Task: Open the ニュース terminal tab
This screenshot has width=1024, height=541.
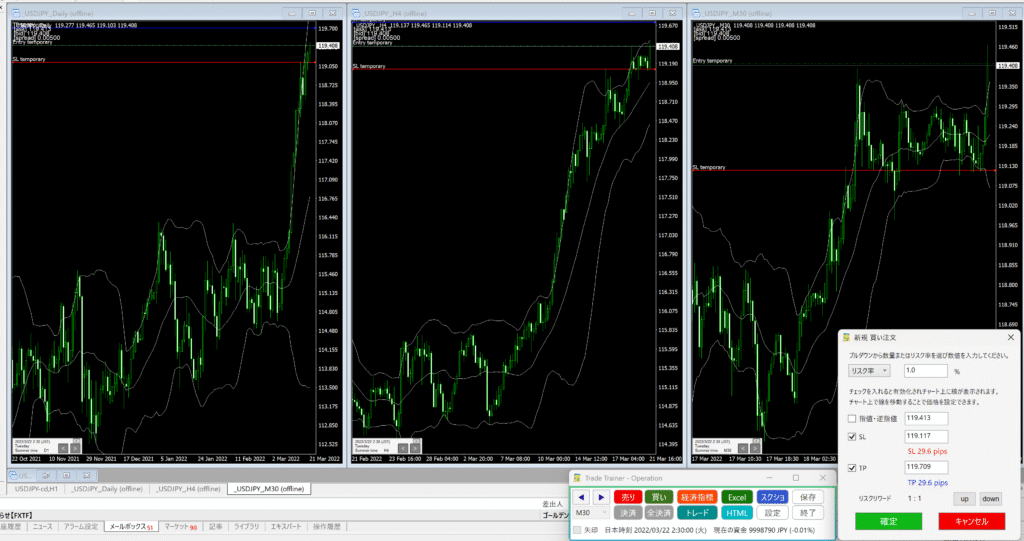Action: point(43,527)
